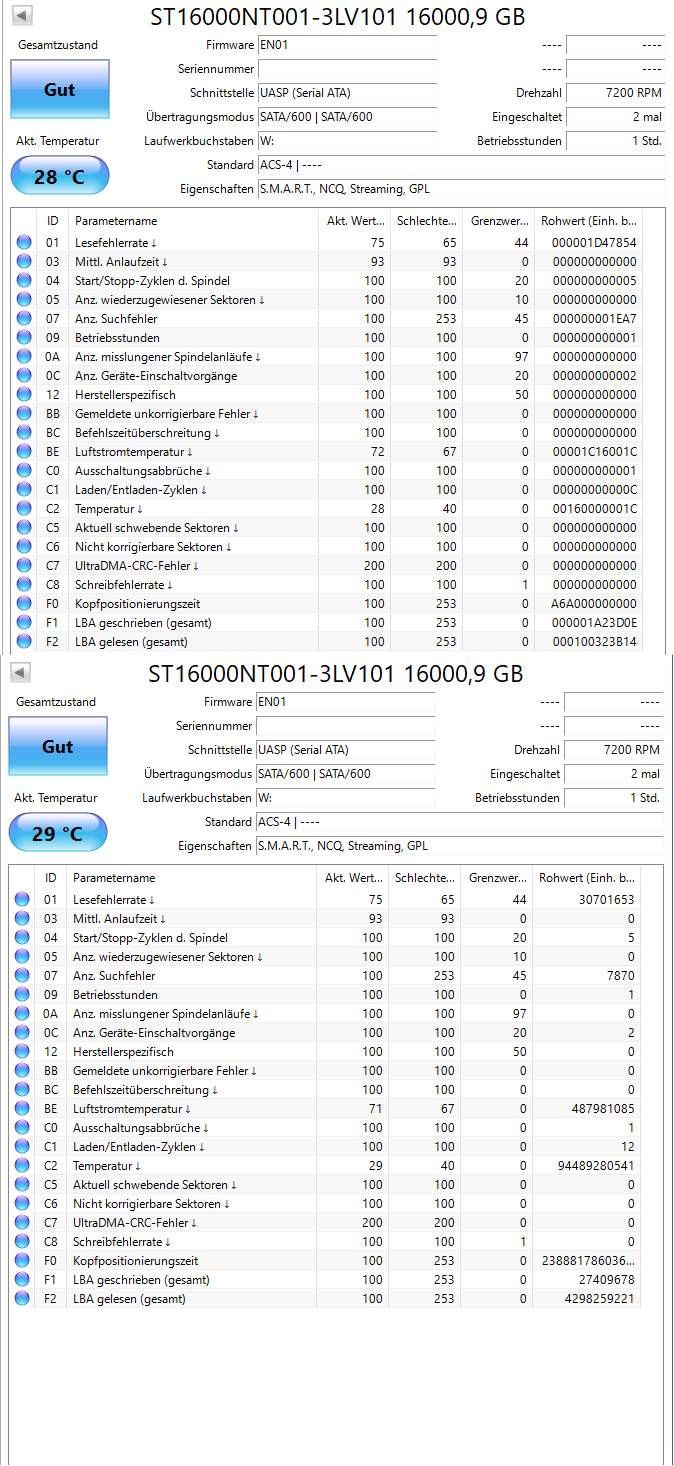Click the Gut health button above 28 °C
The image size is (674, 1466).
[60, 90]
